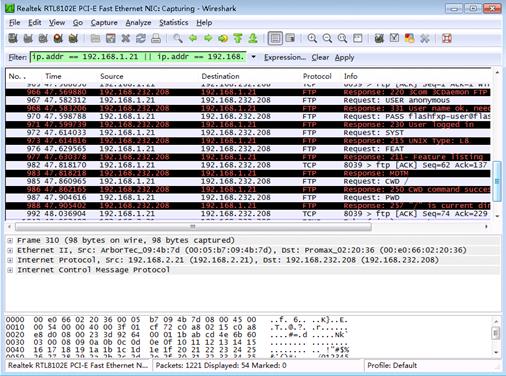Expand the Internet Protocol tree node
This screenshot has width=506, height=376.
pyautogui.click(x=10, y=260)
